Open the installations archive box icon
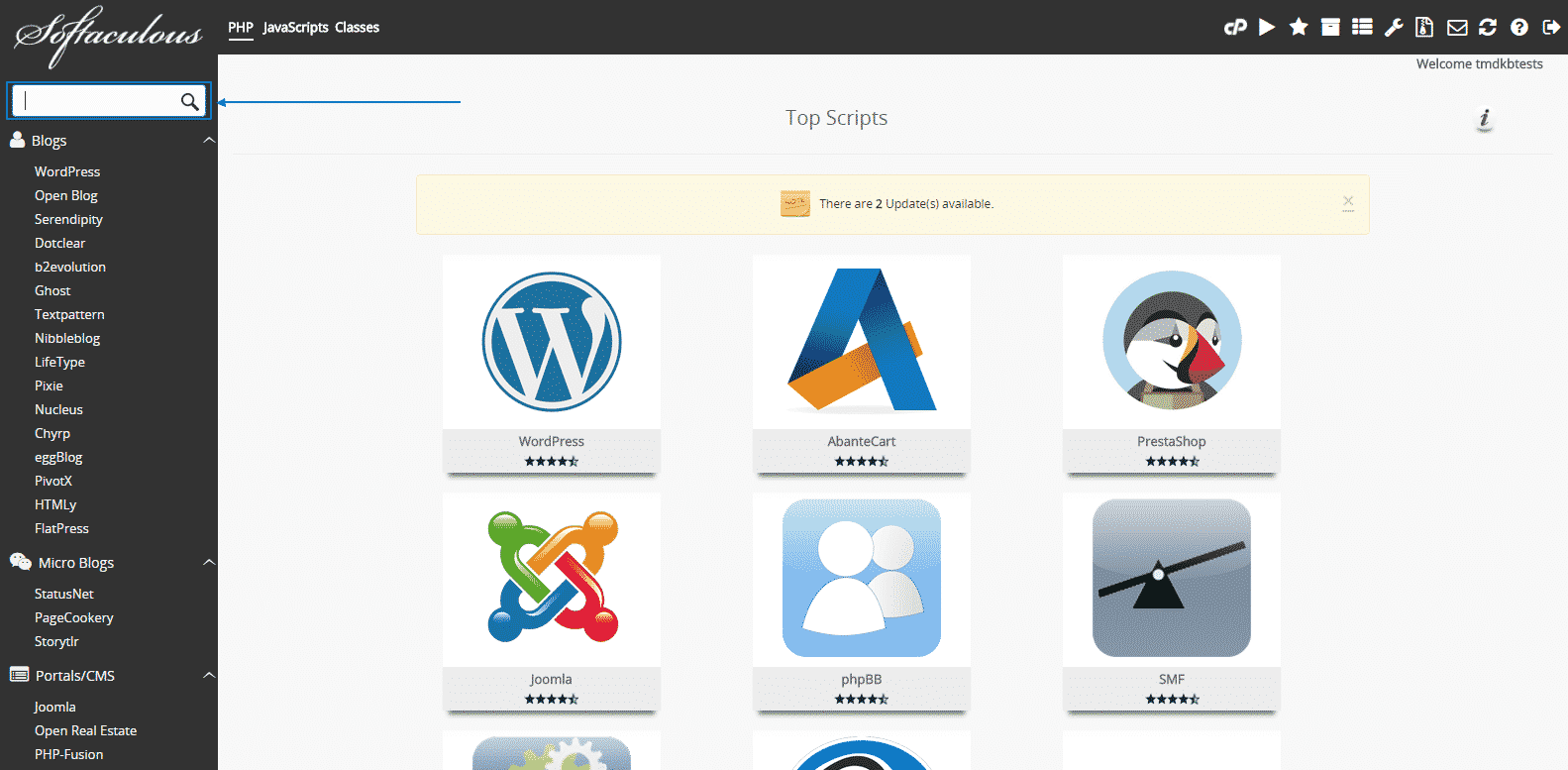This screenshot has width=1568, height=770. tap(1330, 28)
